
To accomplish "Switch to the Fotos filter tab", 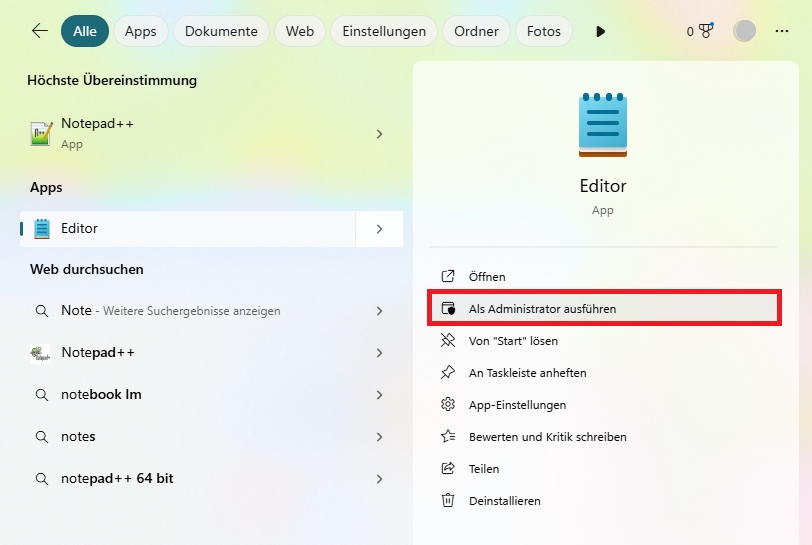I will 544,31.
